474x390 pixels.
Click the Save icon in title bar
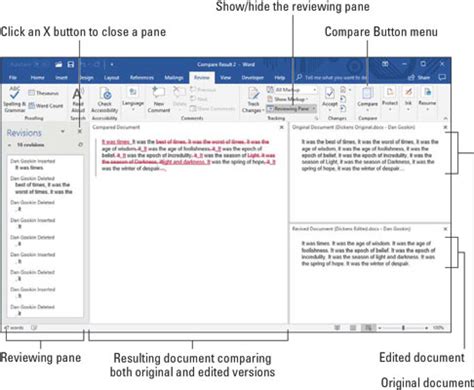pos(71,64)
